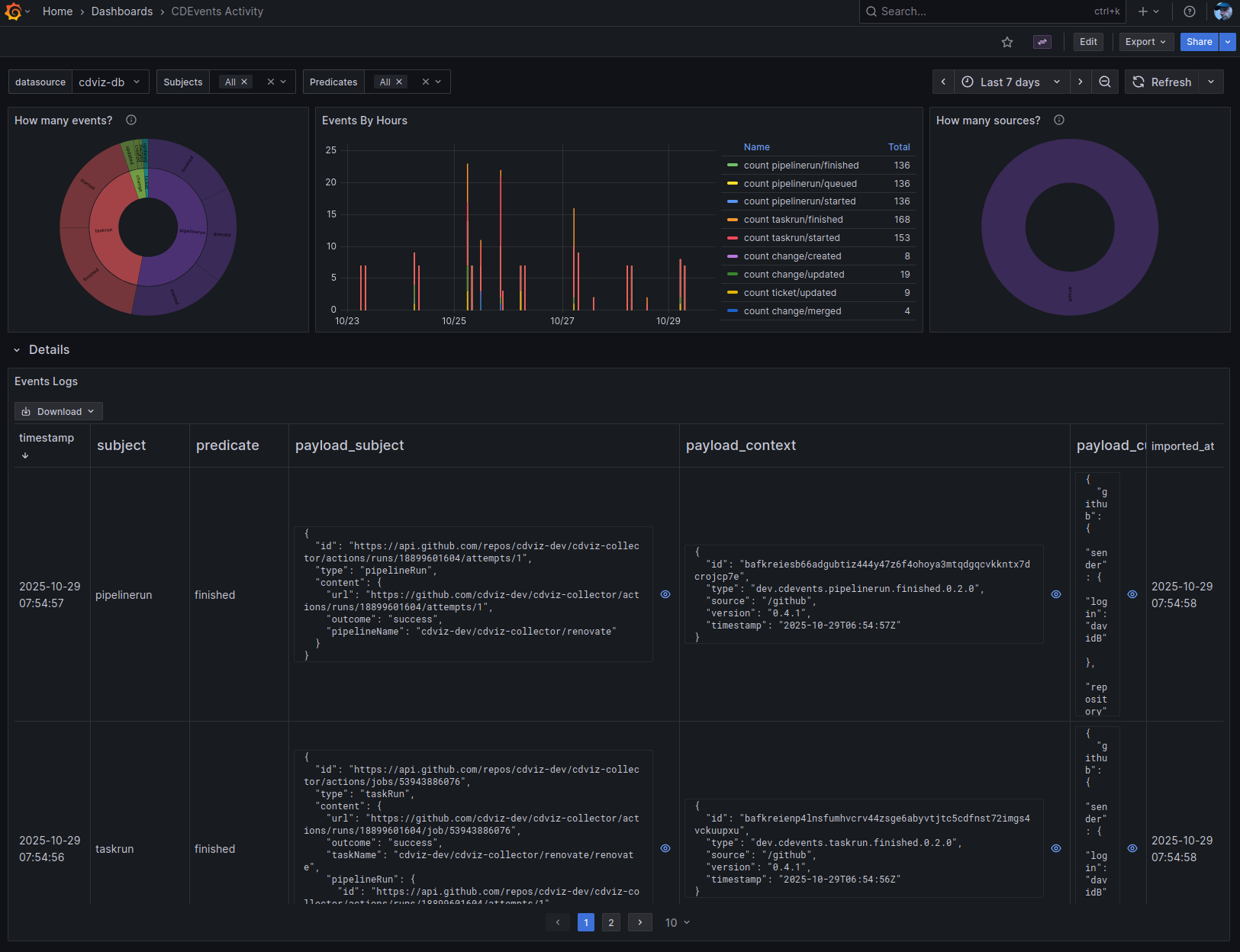The height and width of the screenshot is (952, 1240).
Task: Clear the Predicates filter selection
Action: point(426,82)
